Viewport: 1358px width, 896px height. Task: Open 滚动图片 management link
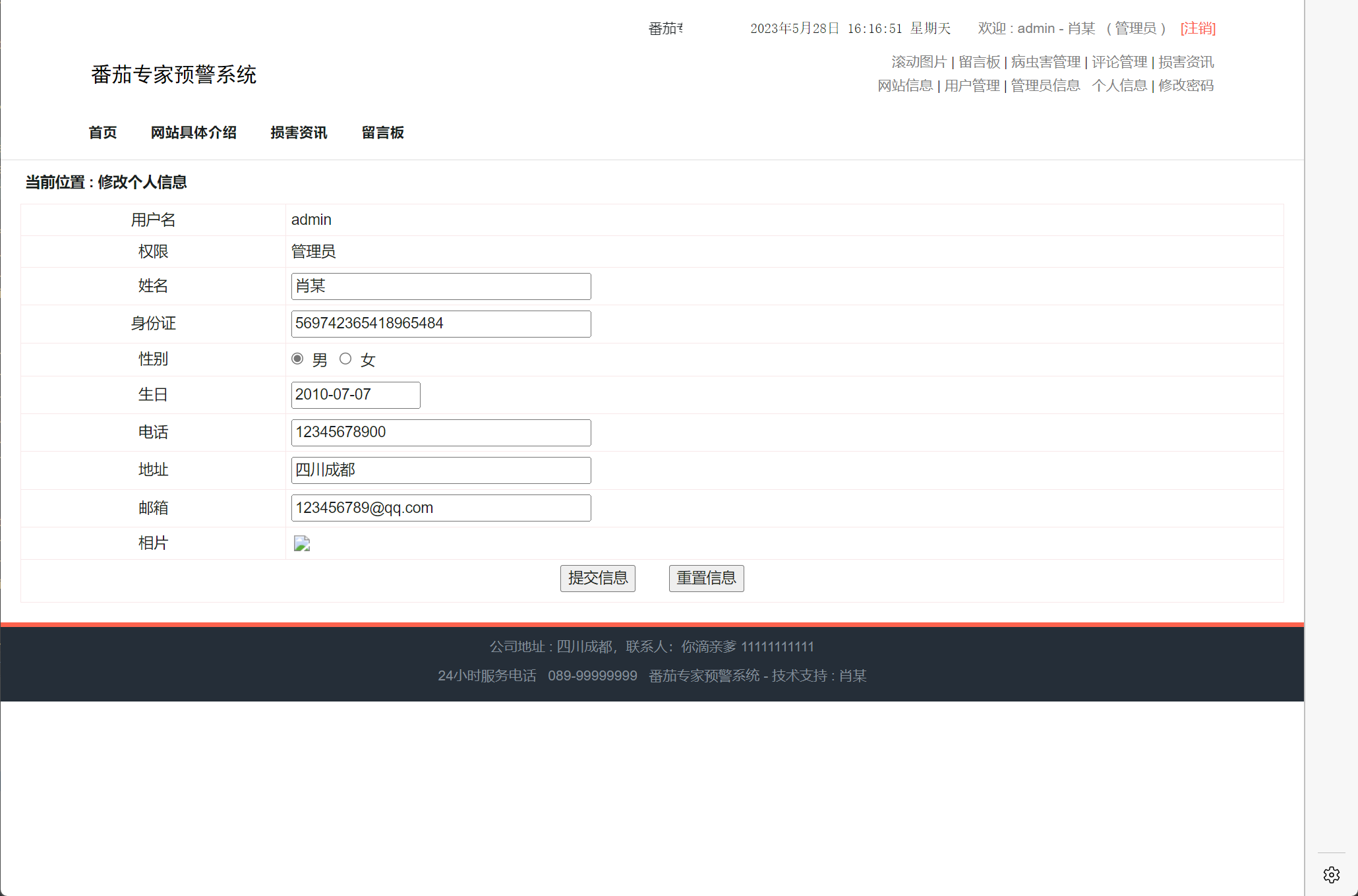[918, 61]
